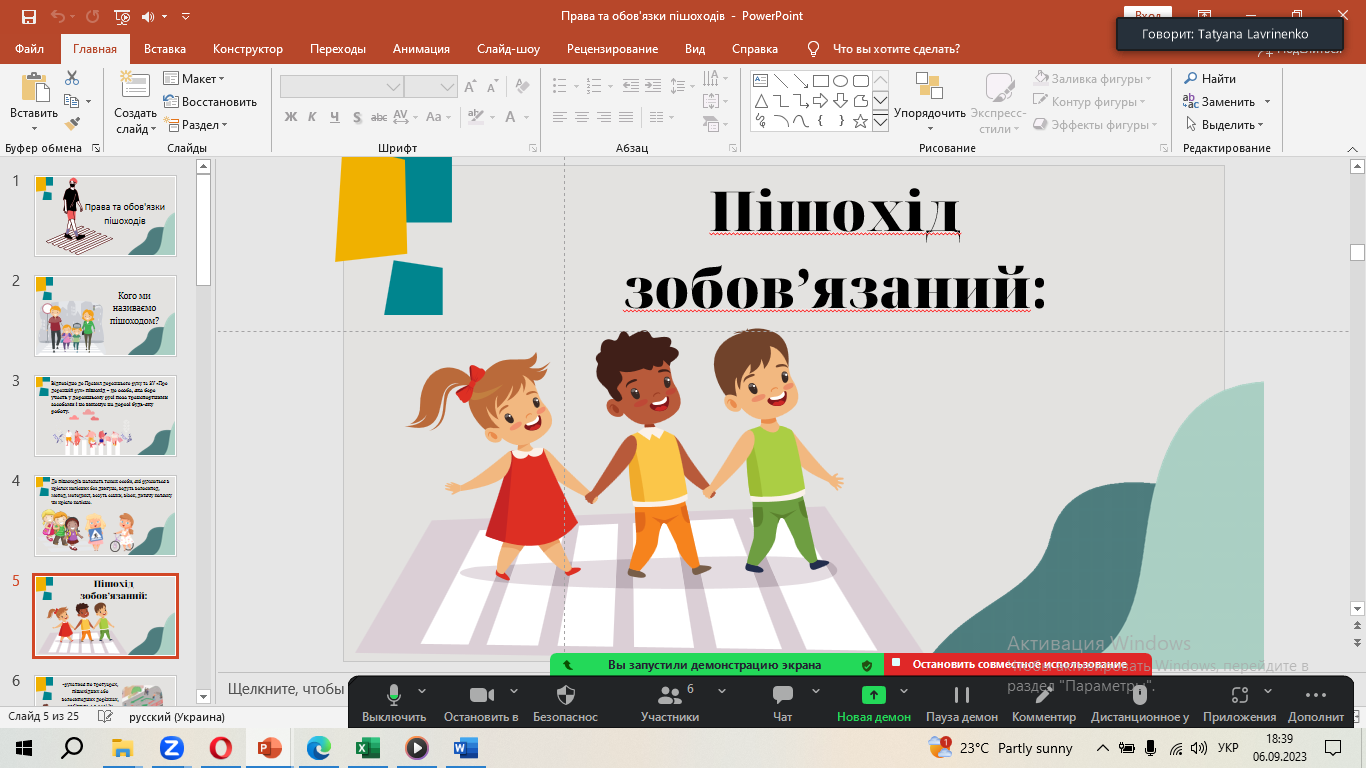Select the triangle shape in the gallery

click(760, 101)
